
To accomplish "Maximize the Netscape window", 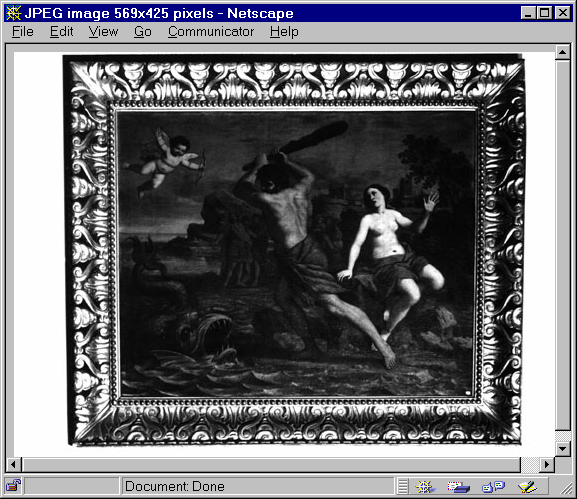I will [545, 13].
